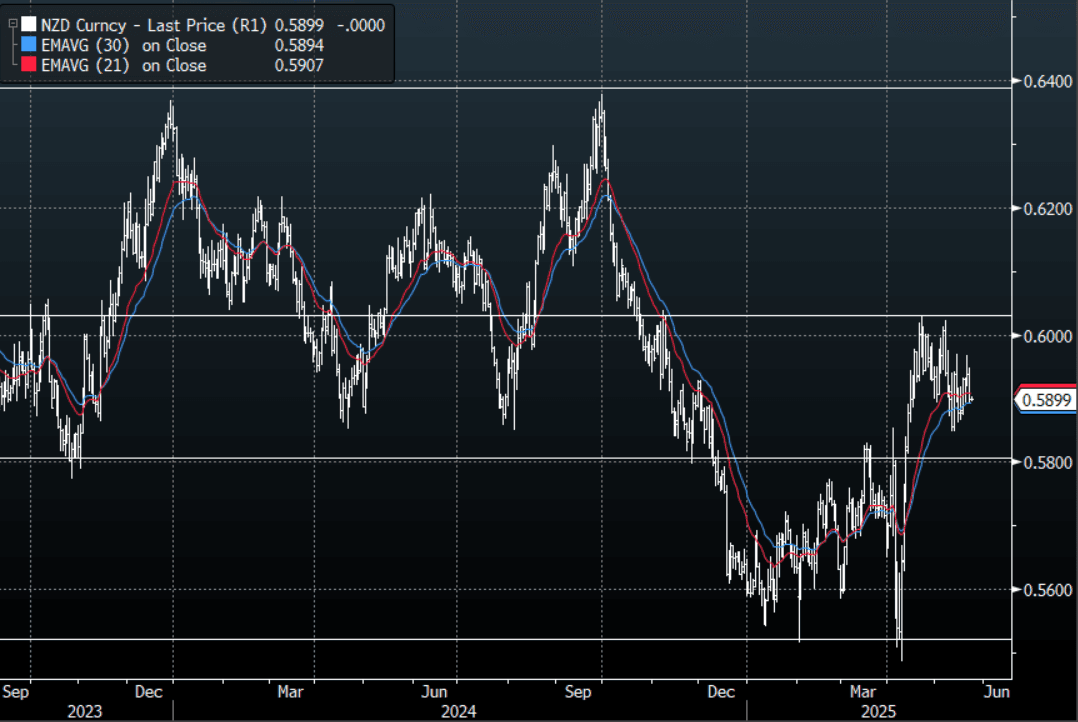Click the -.0000 price change value
Viewport: 1078px width, 722px height.
tap(362, 25)
